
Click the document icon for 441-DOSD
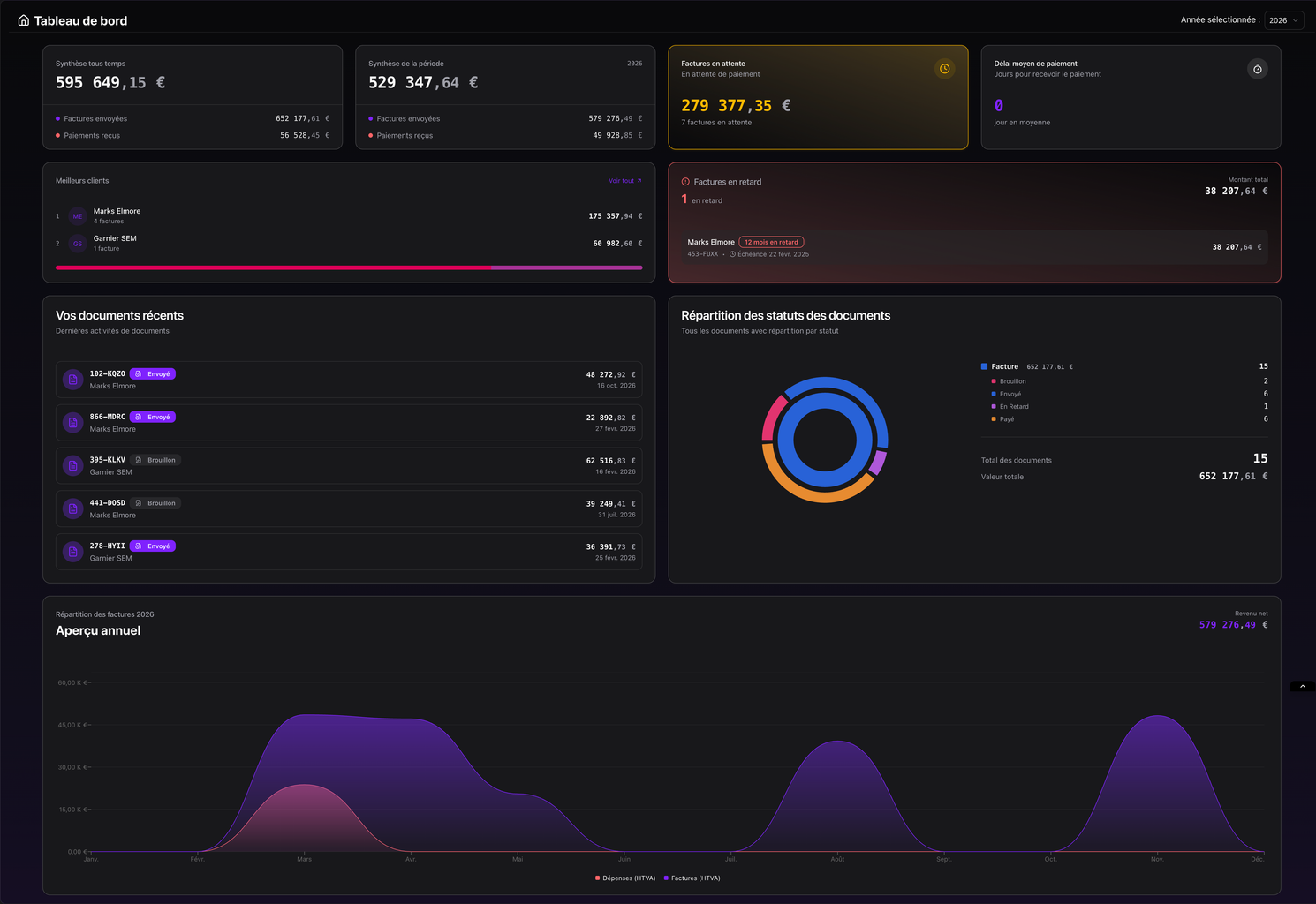[x=73, y=508]
